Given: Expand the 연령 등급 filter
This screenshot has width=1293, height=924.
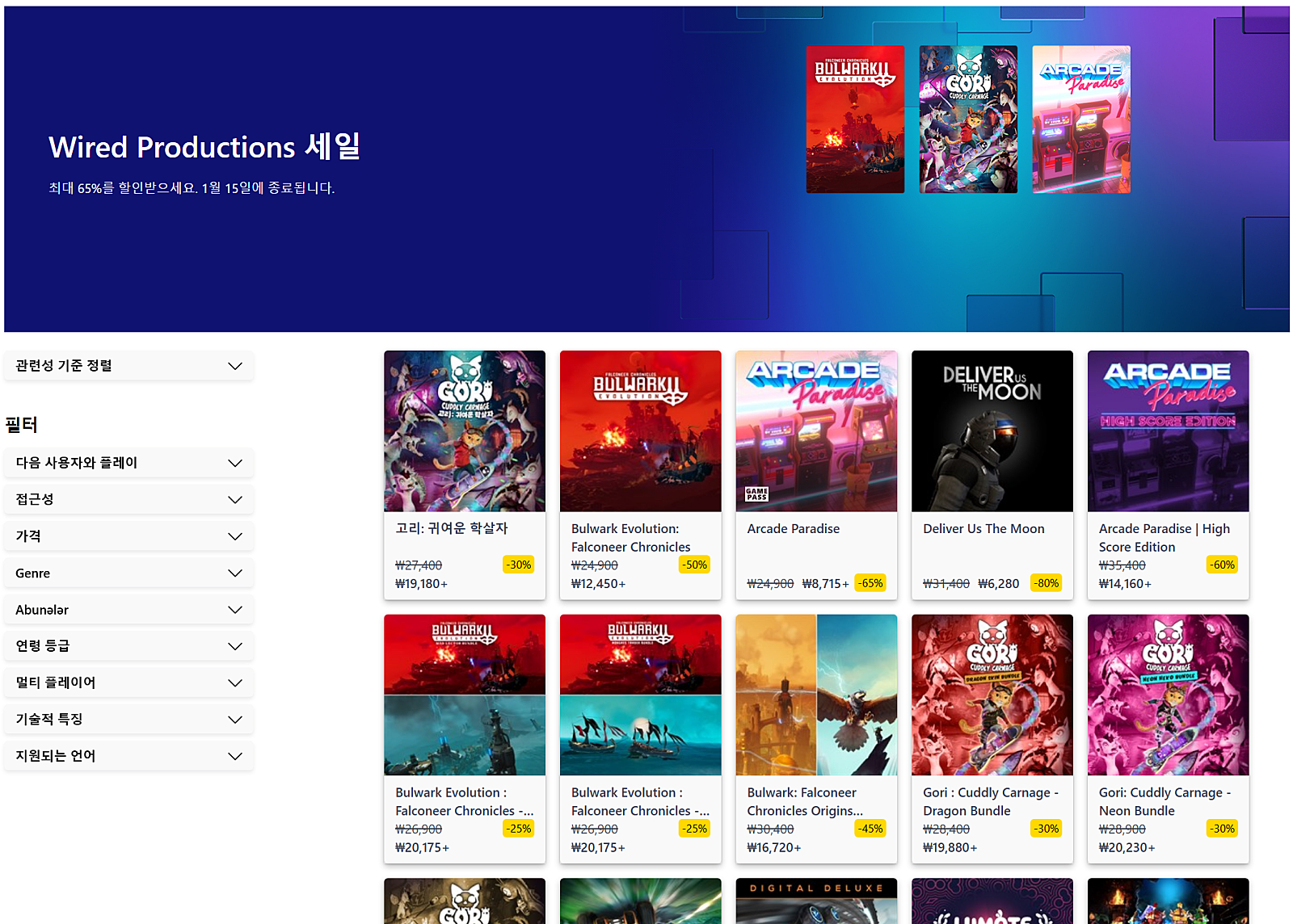Looking at the screenshot, I should pos(128,646).
